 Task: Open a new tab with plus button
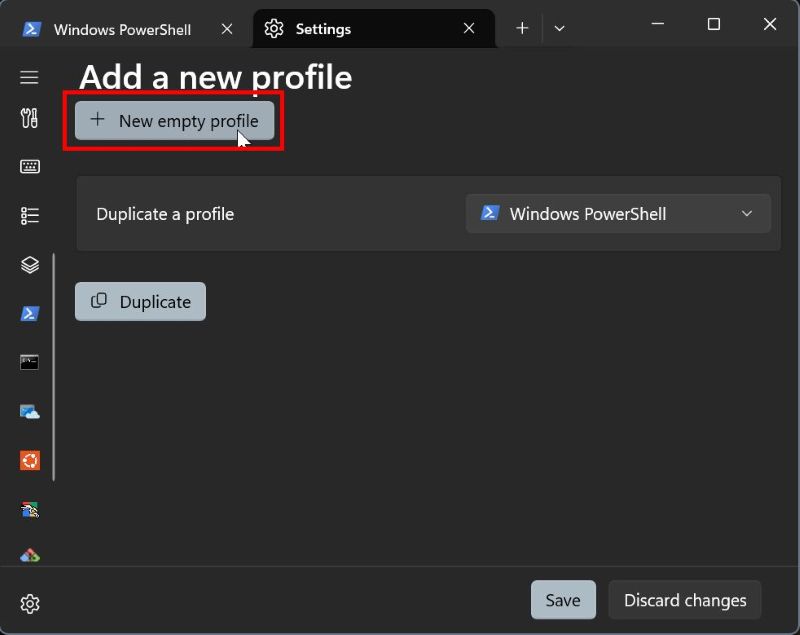[522, 29]
